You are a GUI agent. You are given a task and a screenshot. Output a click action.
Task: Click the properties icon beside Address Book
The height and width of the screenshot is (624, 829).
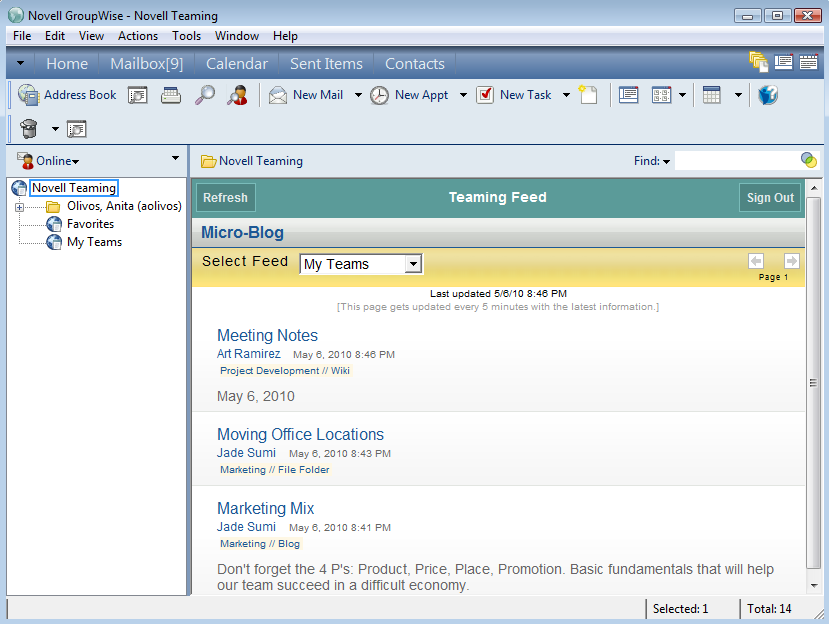[x=137, y=96]
